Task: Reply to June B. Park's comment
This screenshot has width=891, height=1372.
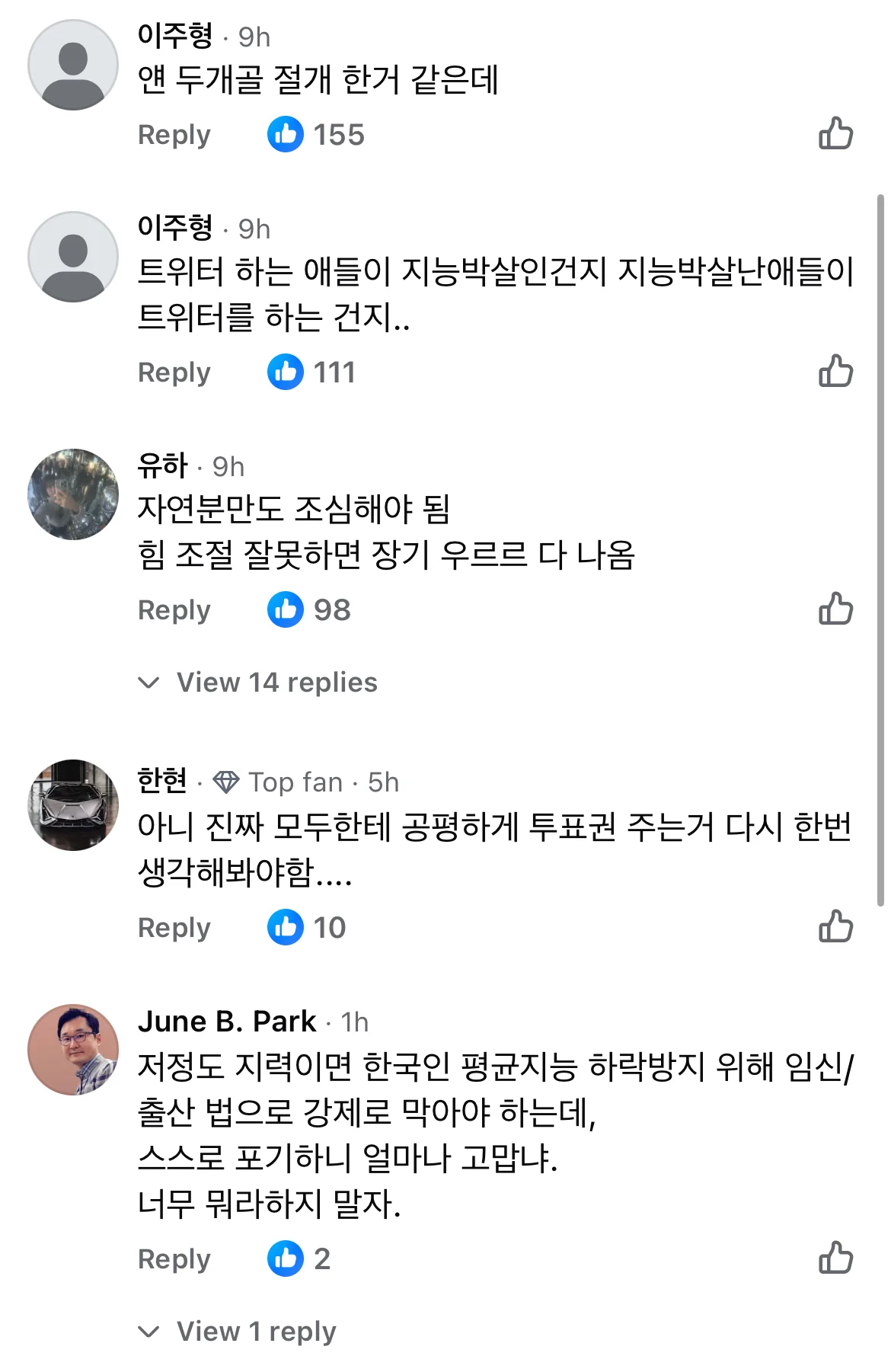Action: tap(174, 1259)
